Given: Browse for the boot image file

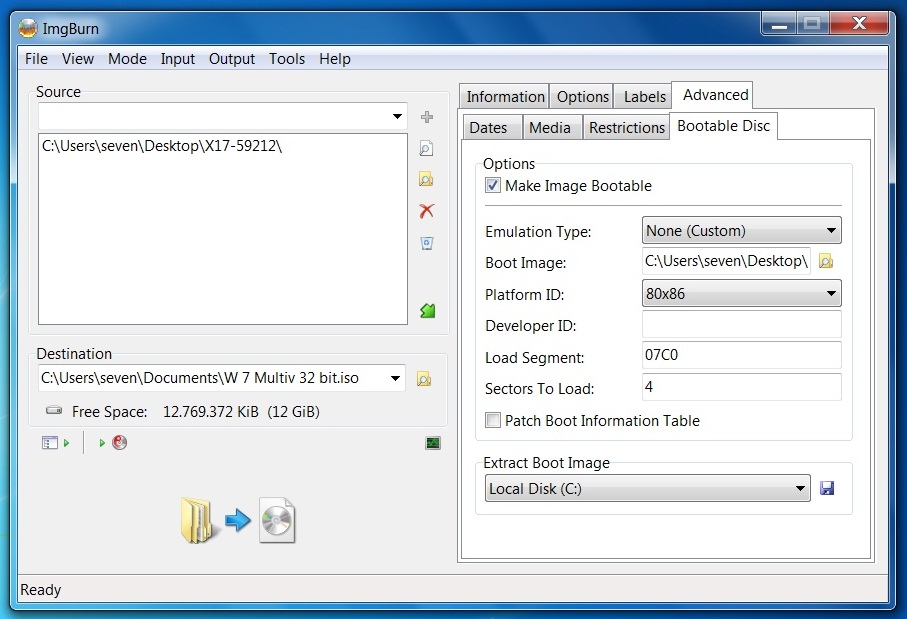Looking at the screenshot, I should (x=826, y=261).
